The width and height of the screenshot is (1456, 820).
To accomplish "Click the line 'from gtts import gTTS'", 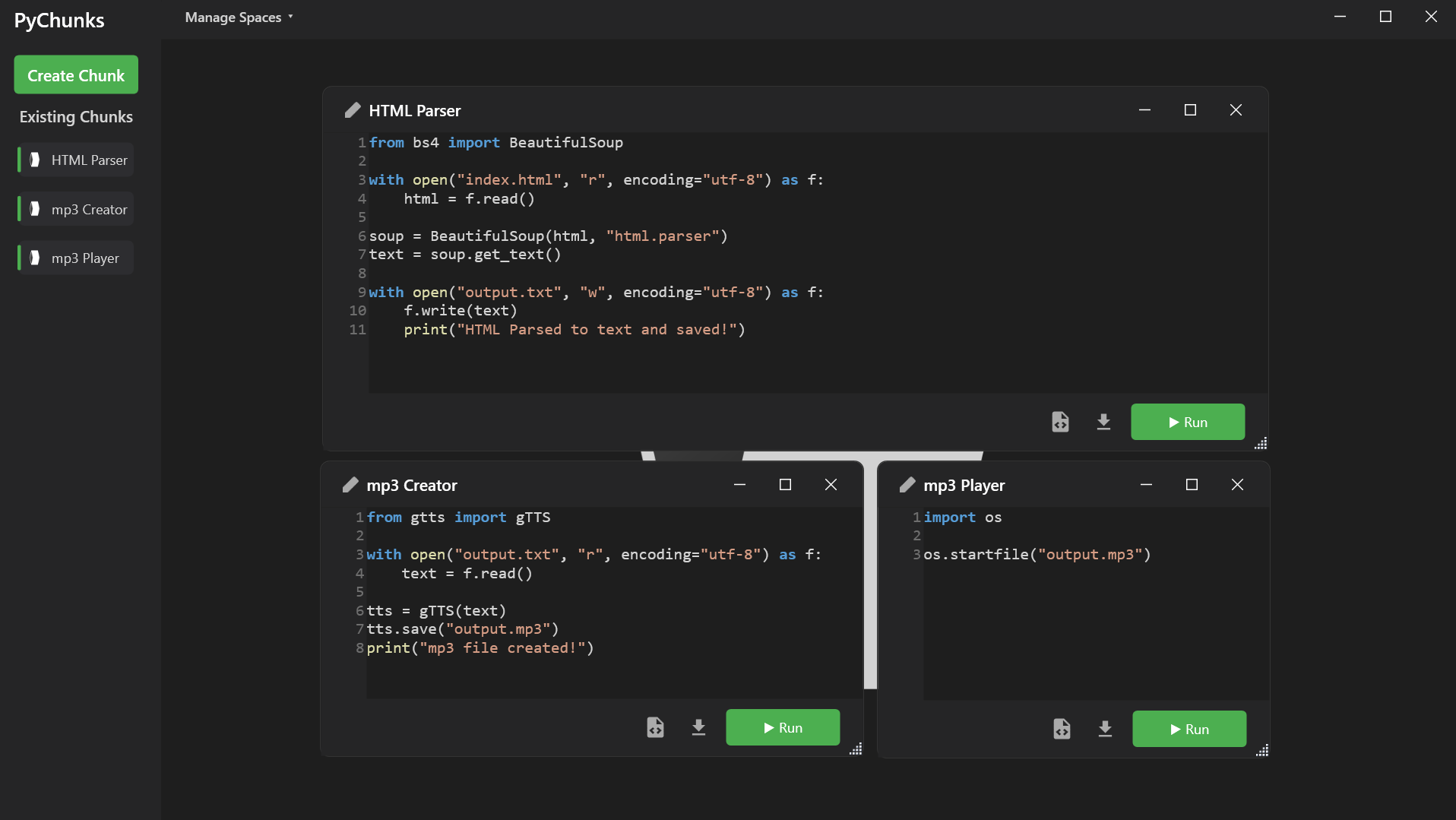I will point(458,517).
